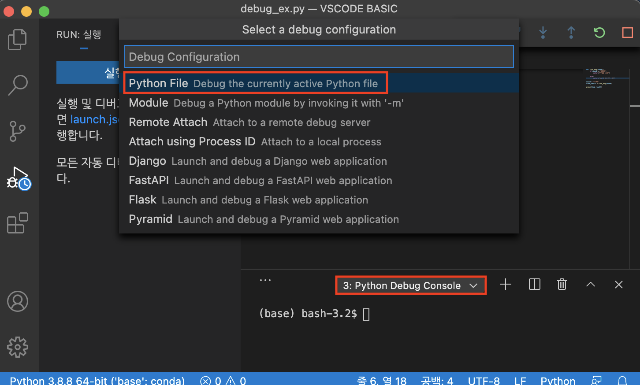Click the RUN panel header label
Viewport: 640px width, 385px height.
click(79, 35)
